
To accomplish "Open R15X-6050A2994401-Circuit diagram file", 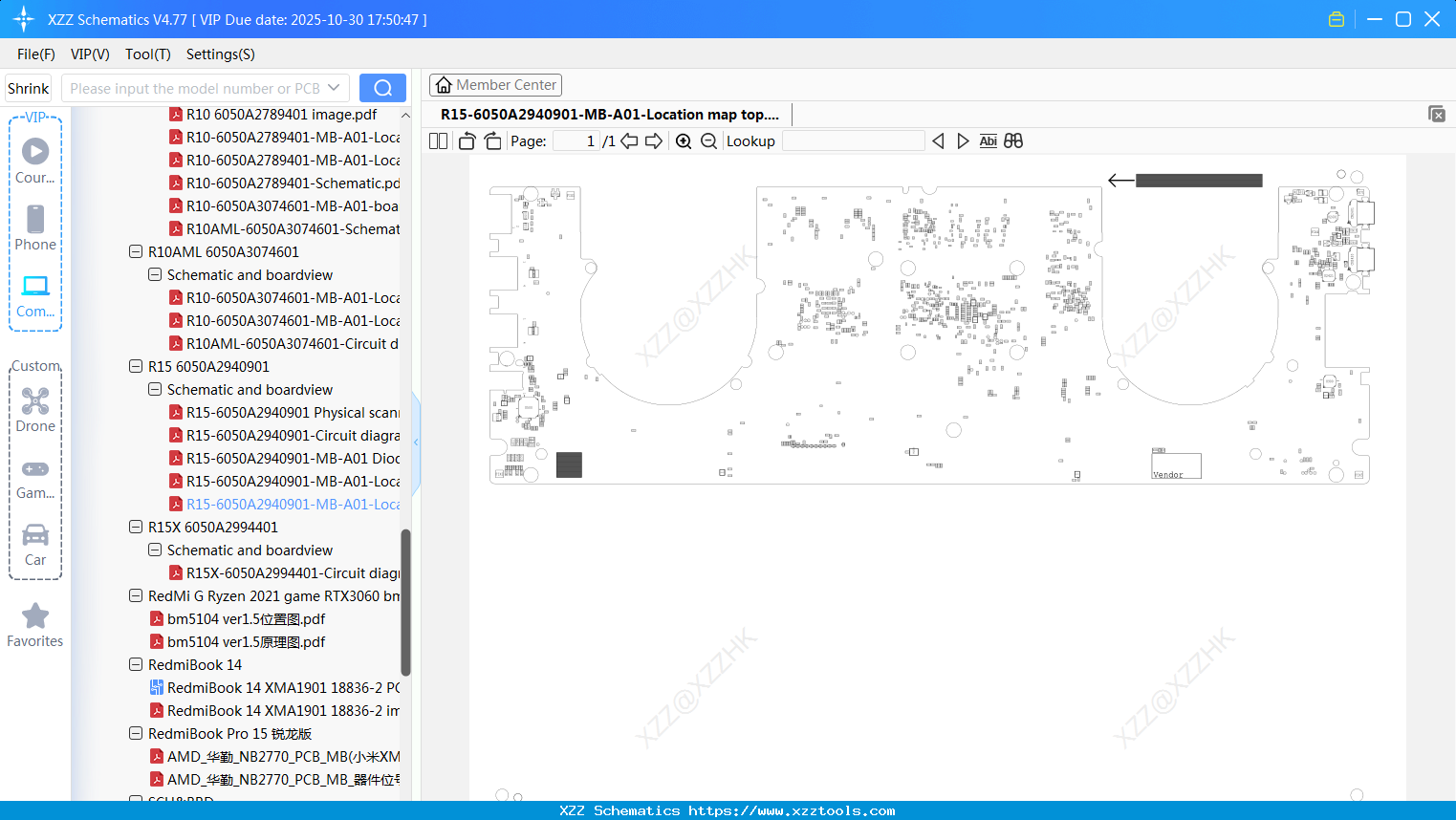I will [x=285, y=573].
